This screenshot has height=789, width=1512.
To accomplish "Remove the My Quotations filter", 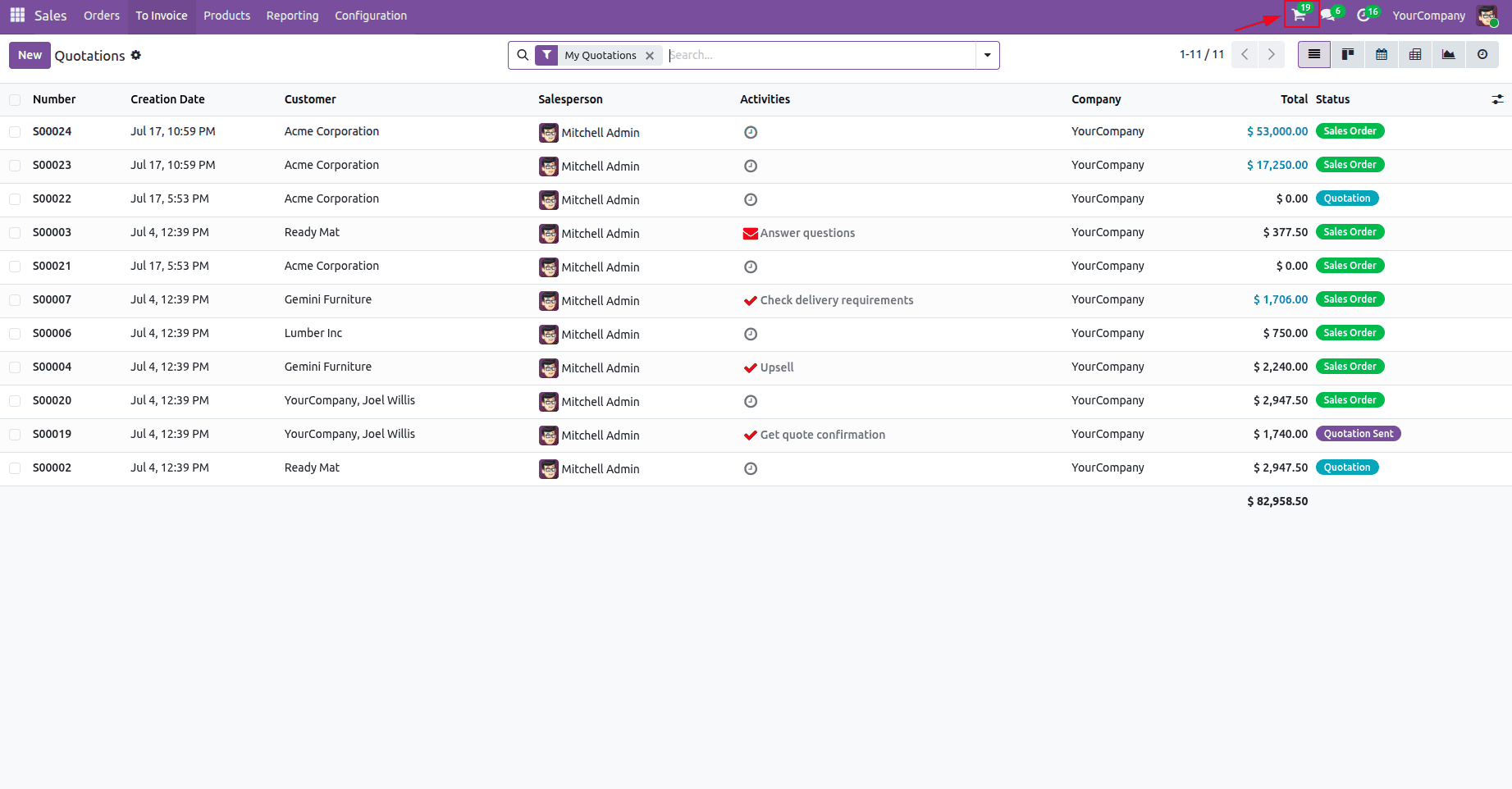I will click(x=650, y=56).
